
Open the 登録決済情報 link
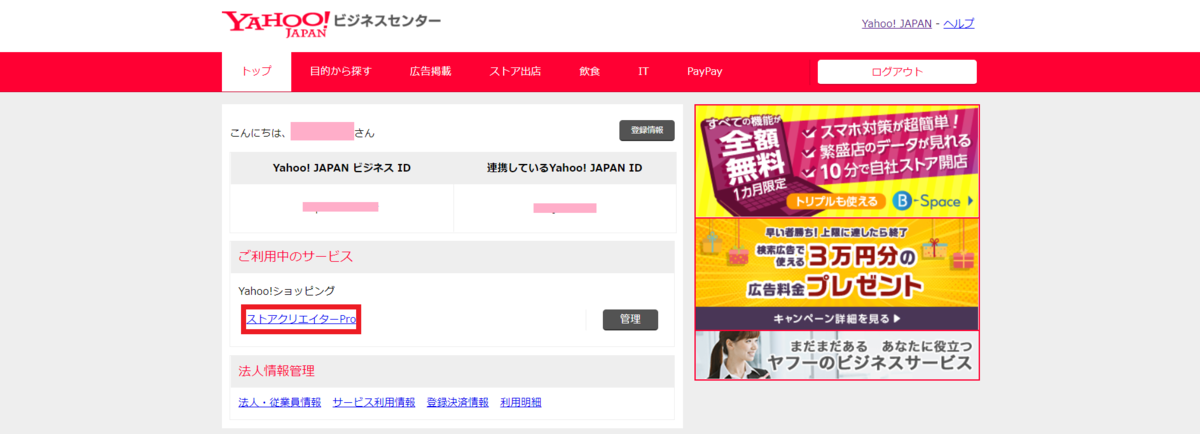(457, 402)
